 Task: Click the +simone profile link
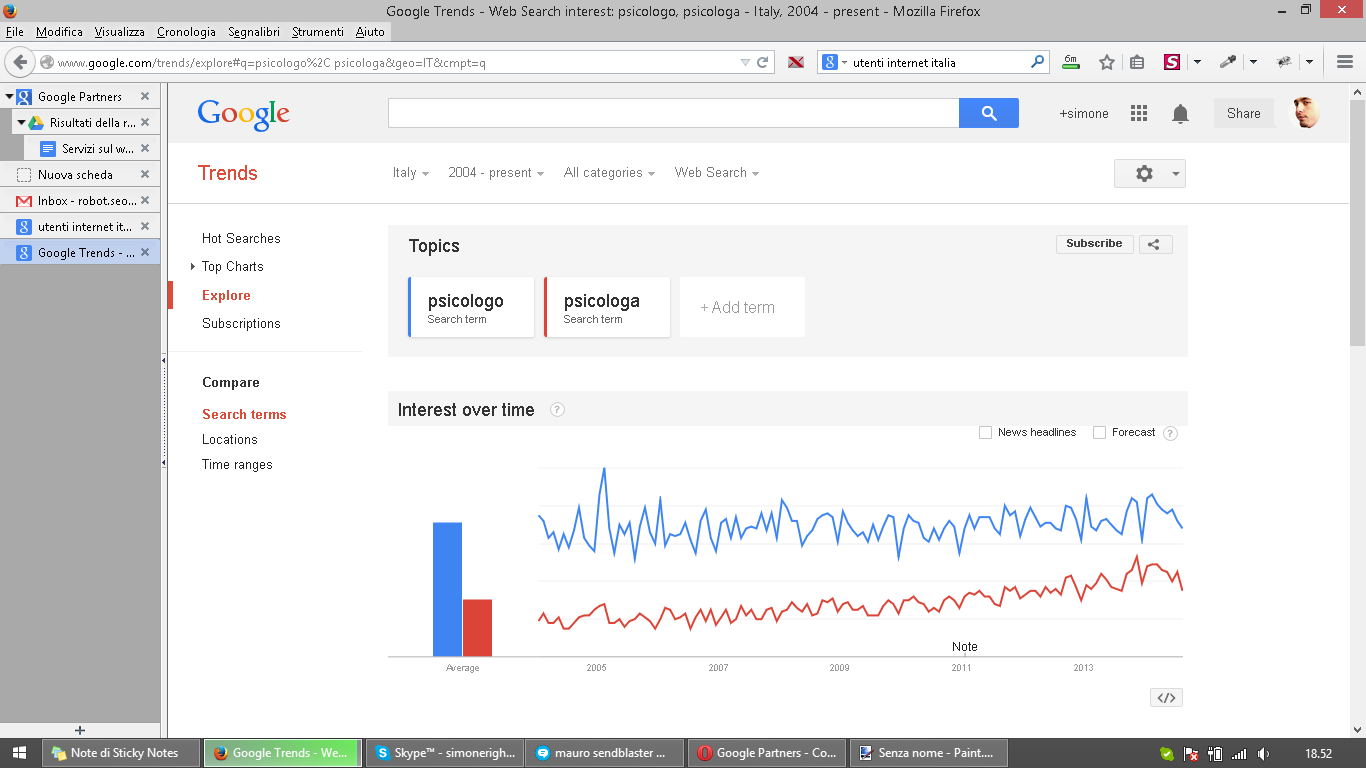tap(1084, 114)
